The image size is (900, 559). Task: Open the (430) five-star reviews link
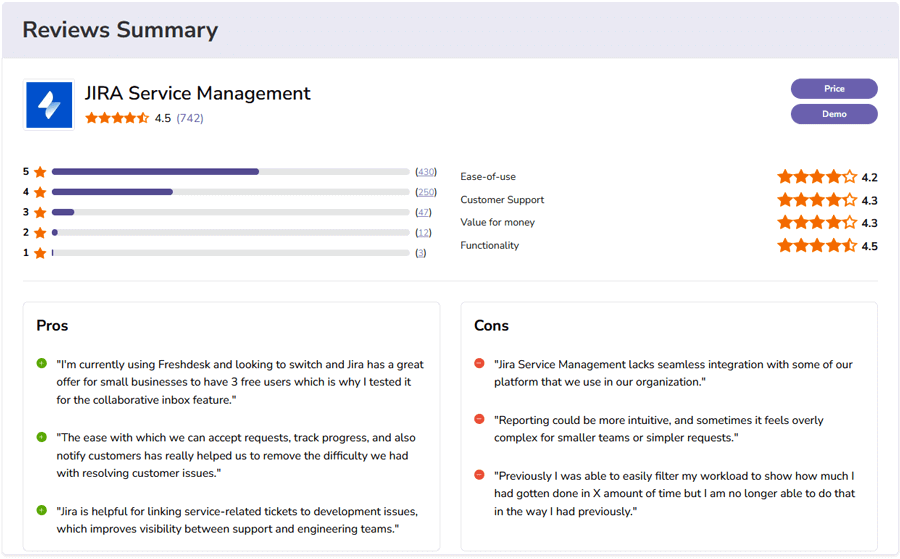pyautogui.click(x=426, y=172)
